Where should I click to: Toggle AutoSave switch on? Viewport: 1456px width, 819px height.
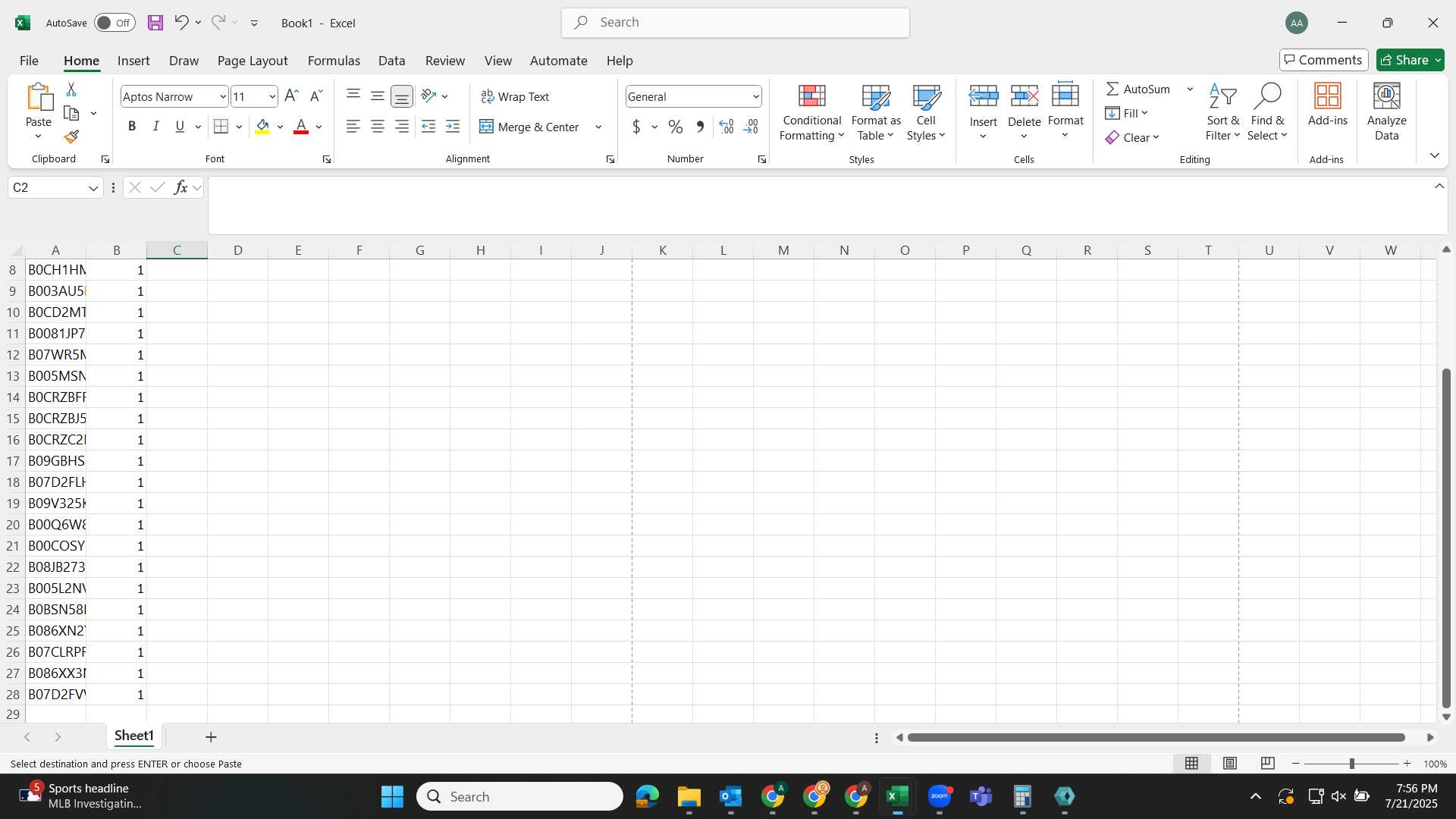115,23
